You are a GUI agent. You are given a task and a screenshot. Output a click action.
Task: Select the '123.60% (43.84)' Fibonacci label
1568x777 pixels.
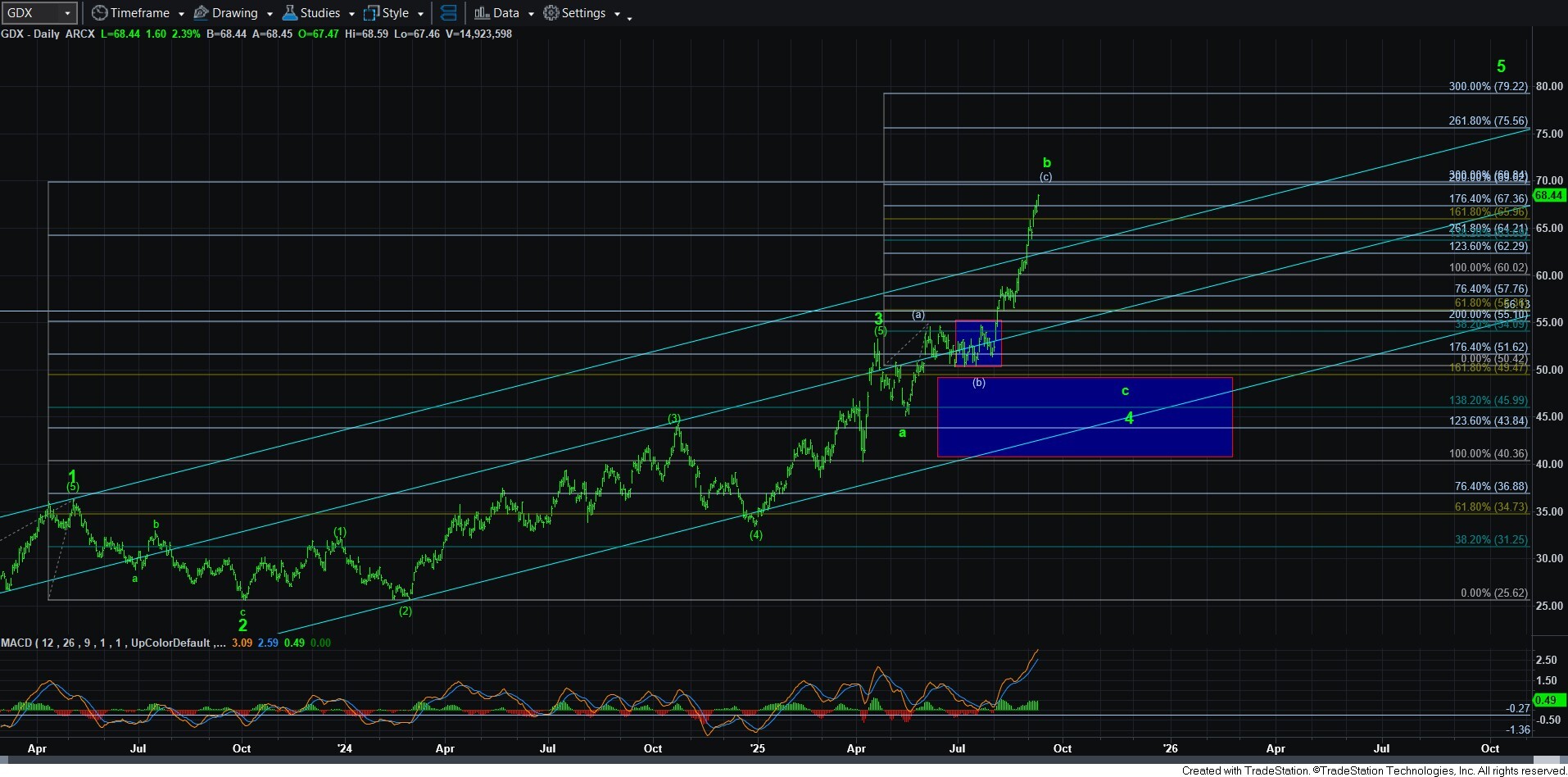pos(1488,420)
